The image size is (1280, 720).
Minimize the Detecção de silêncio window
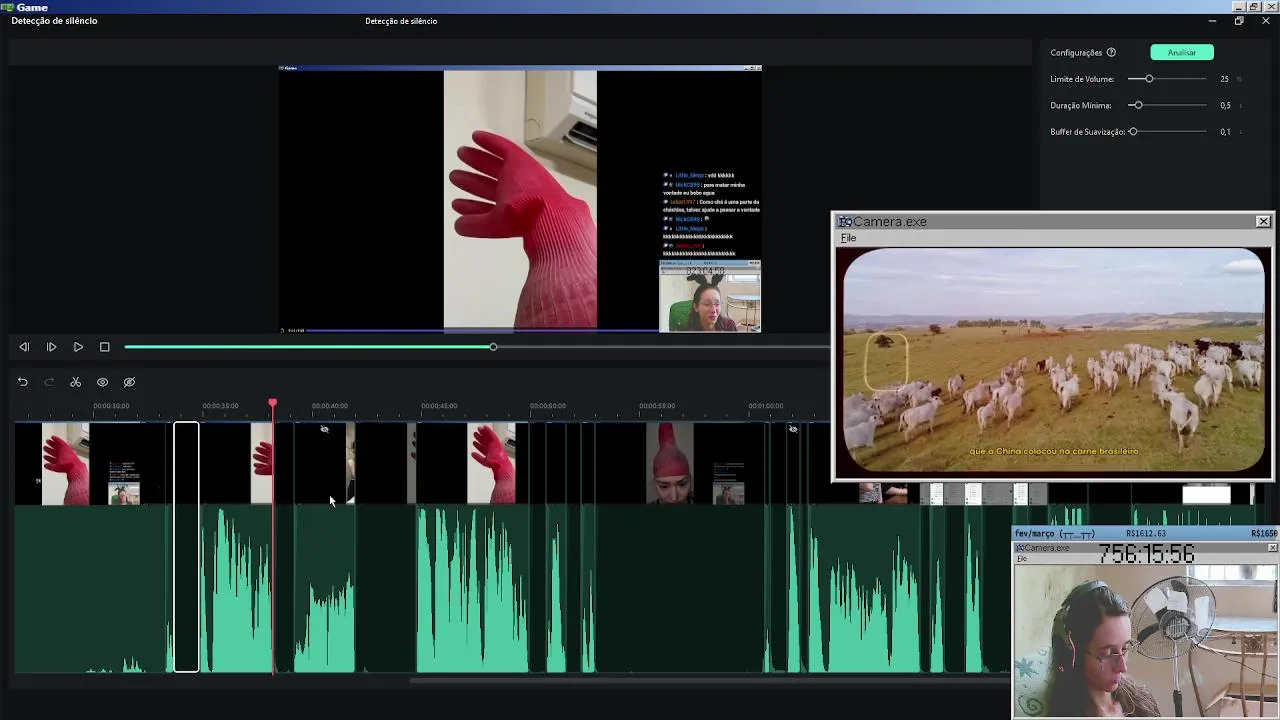pyautogui.click(x=1212, y=21)
